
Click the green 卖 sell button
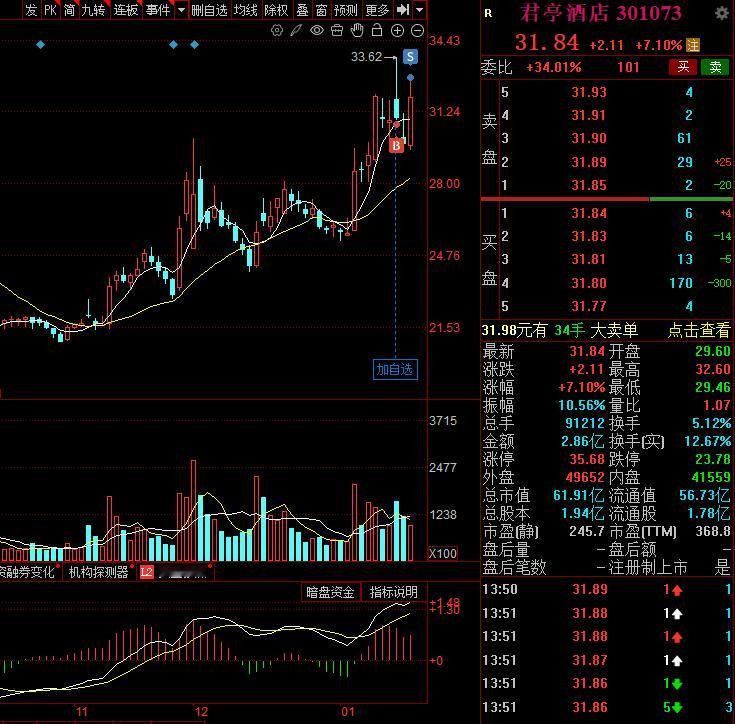(x=715, y=67)
